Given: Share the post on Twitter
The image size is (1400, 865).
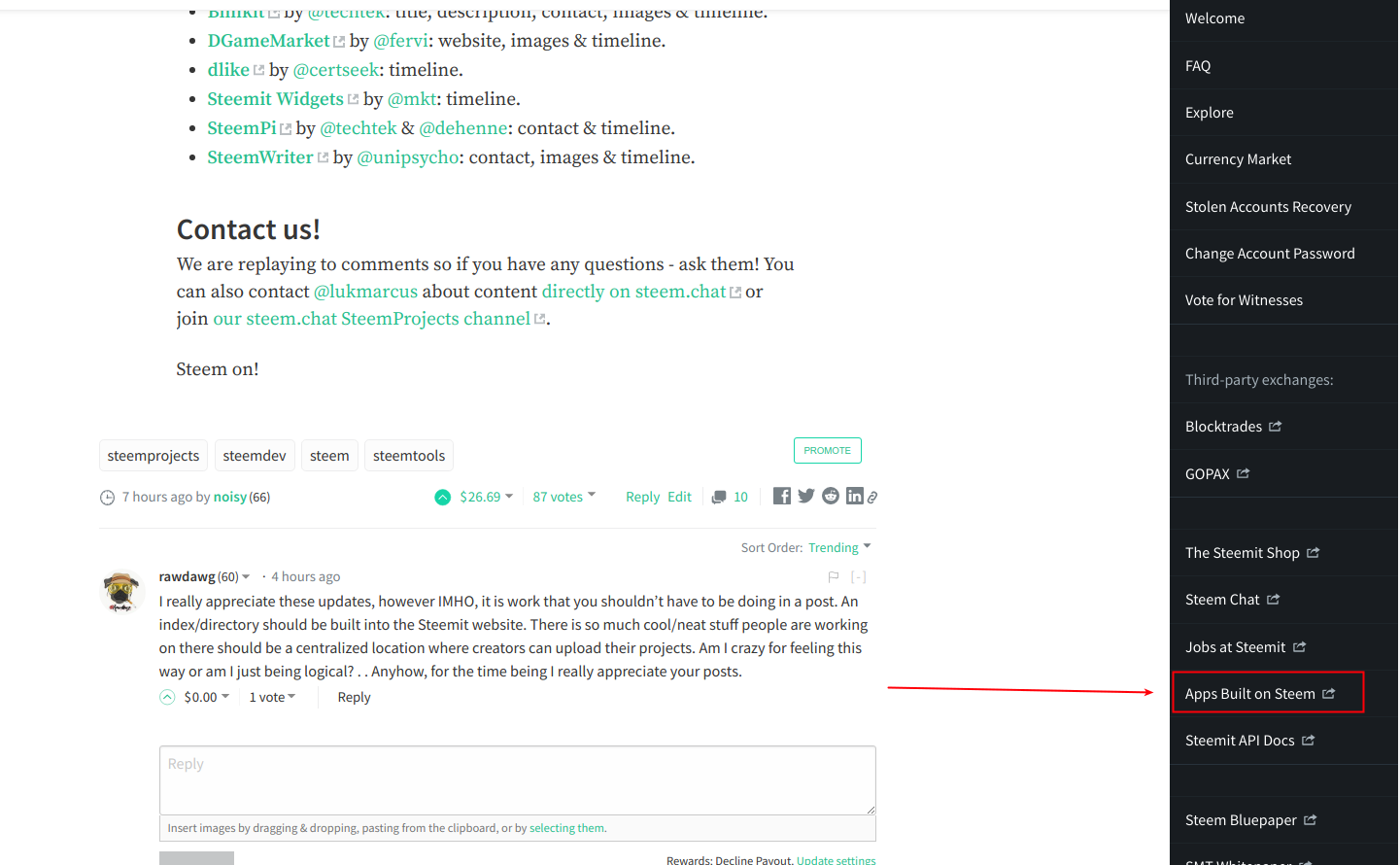Looking at the screenshot, I should 806,496.
